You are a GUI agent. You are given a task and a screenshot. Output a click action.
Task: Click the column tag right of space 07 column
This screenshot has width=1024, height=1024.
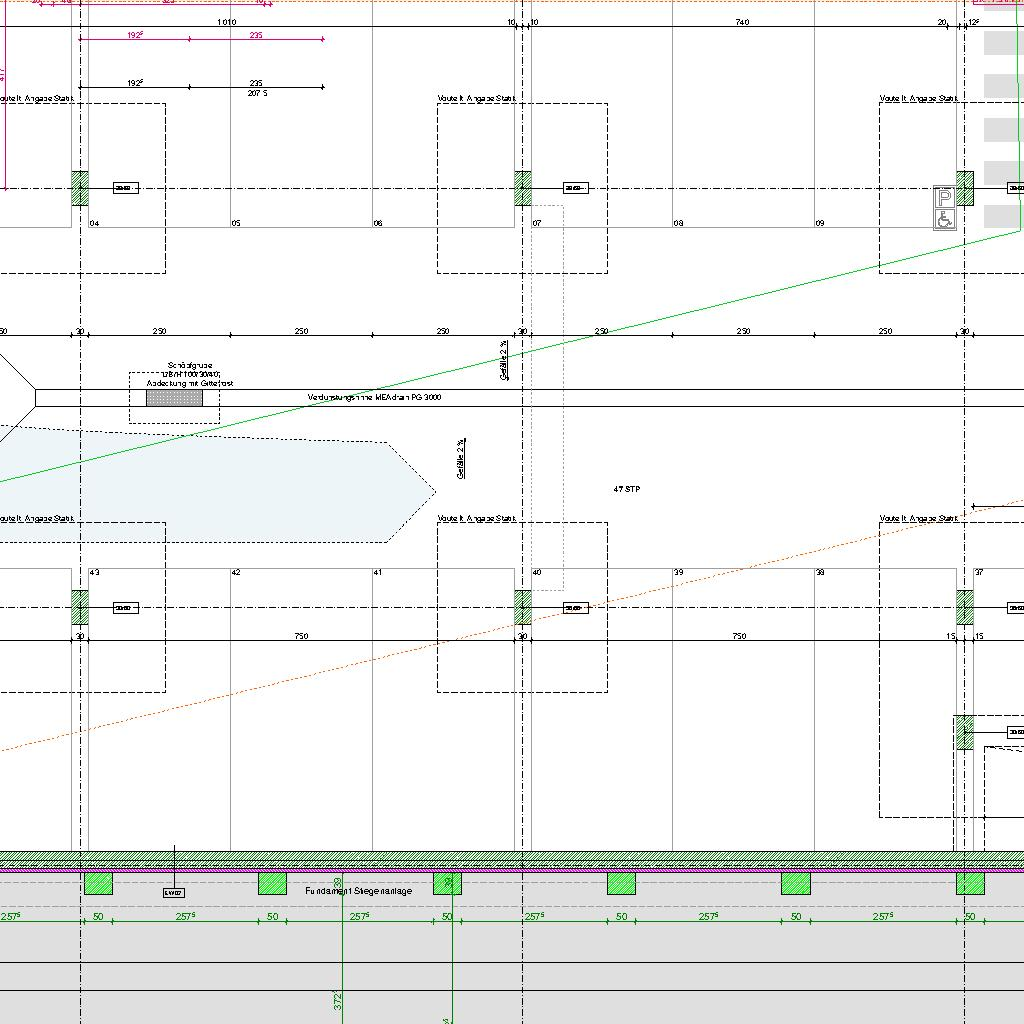(575, 188)
